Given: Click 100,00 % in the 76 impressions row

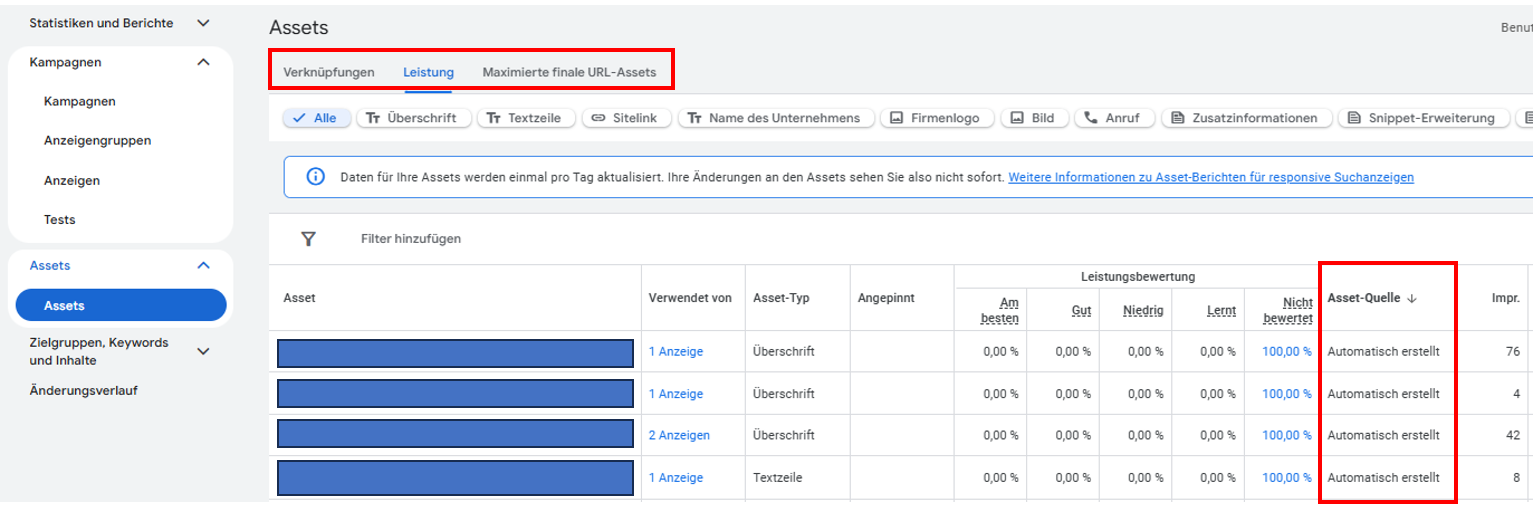Looking at the screenshot, I should click(x=1286, y=352).
